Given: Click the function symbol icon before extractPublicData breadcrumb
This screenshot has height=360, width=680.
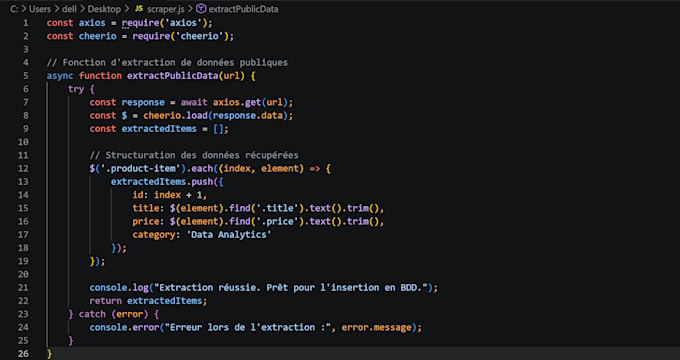Looking at the screenshot, I should pos(201,9).
